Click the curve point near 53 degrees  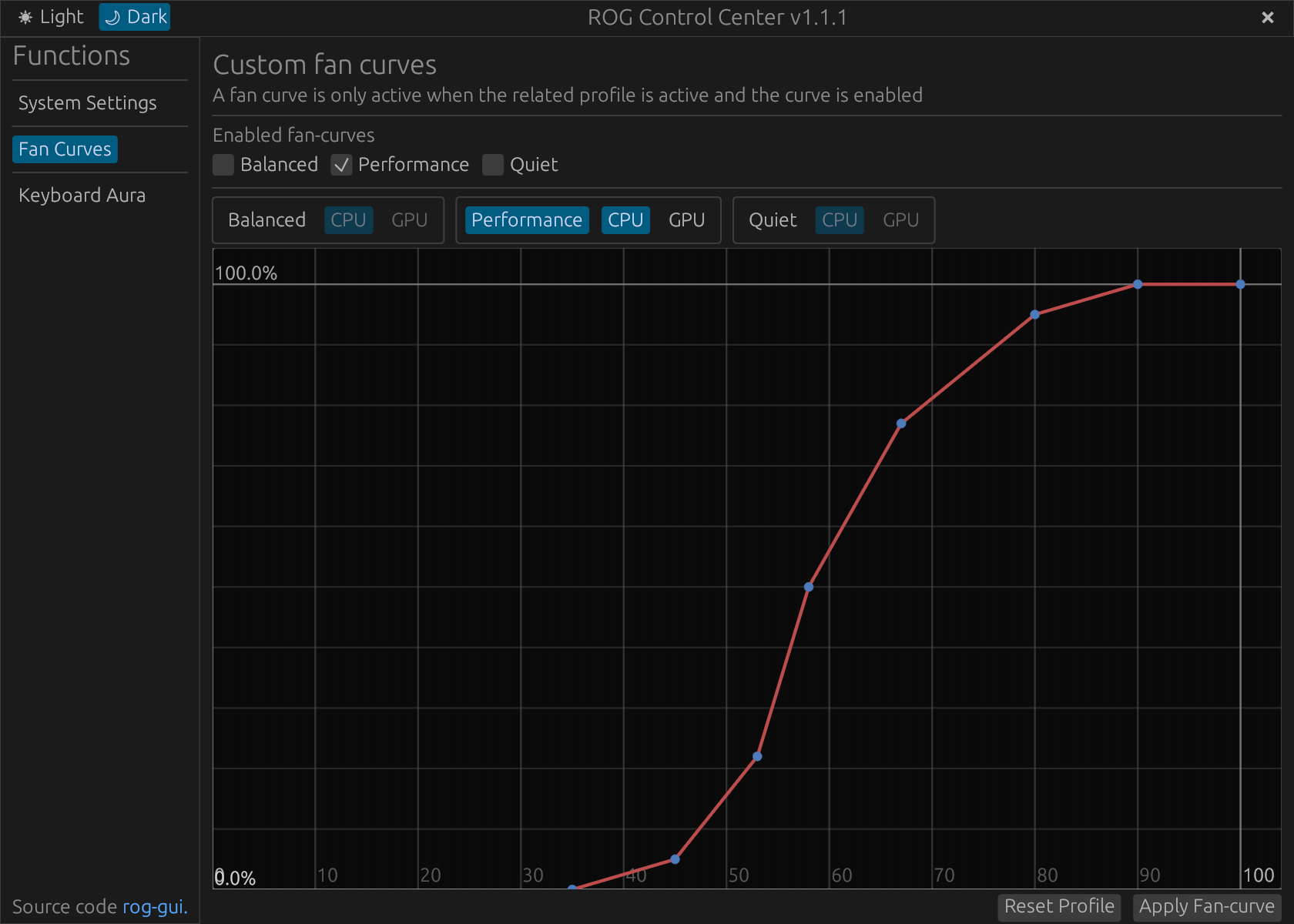coord(757,756)
